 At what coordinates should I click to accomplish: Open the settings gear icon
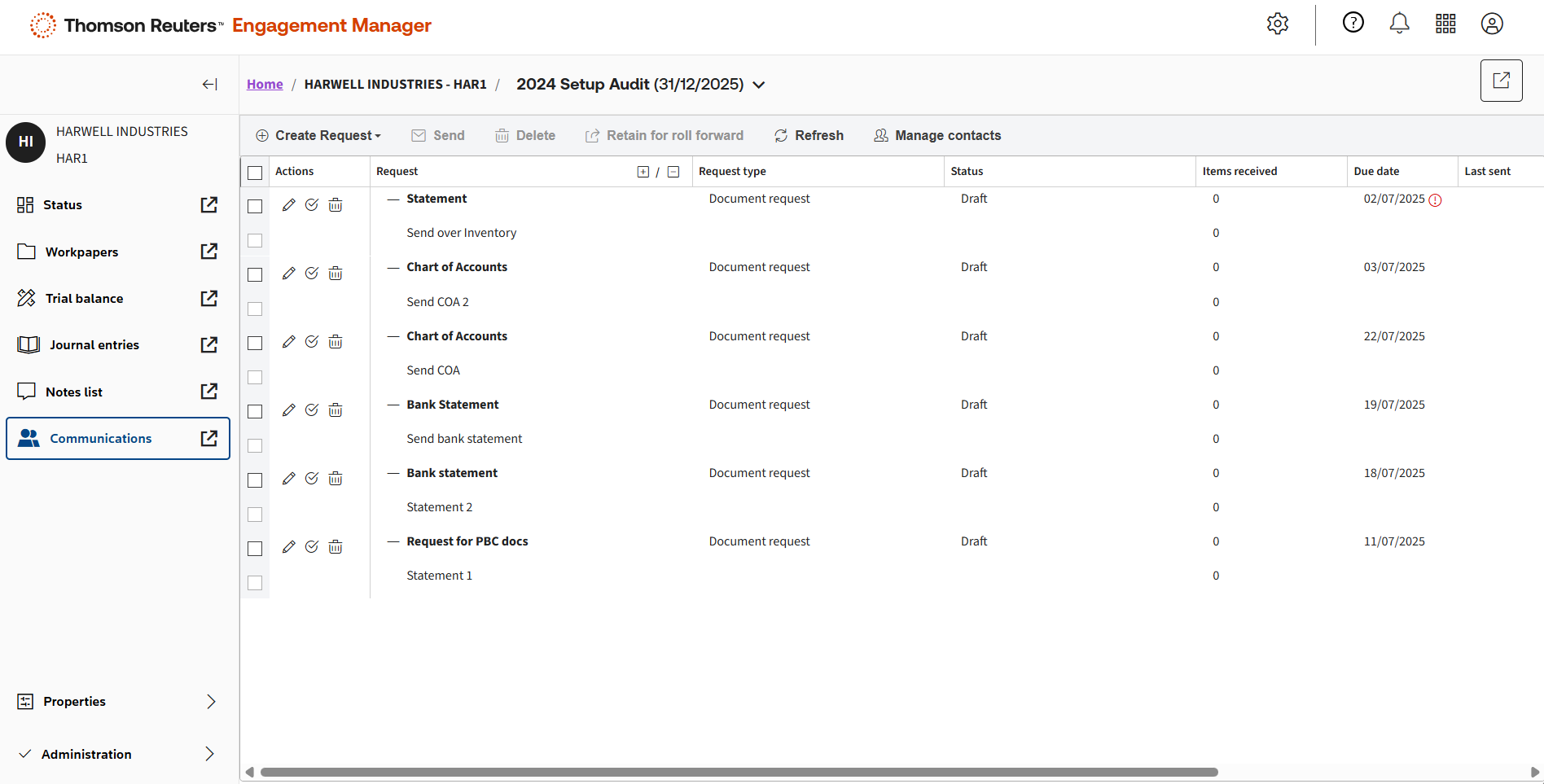1278,24
